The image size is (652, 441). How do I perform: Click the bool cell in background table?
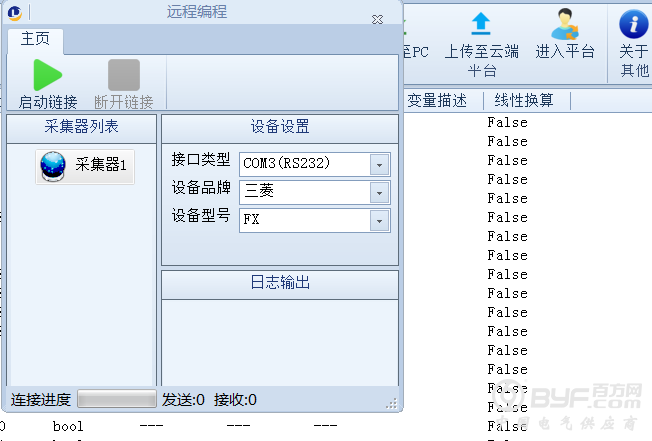[68, 426]
